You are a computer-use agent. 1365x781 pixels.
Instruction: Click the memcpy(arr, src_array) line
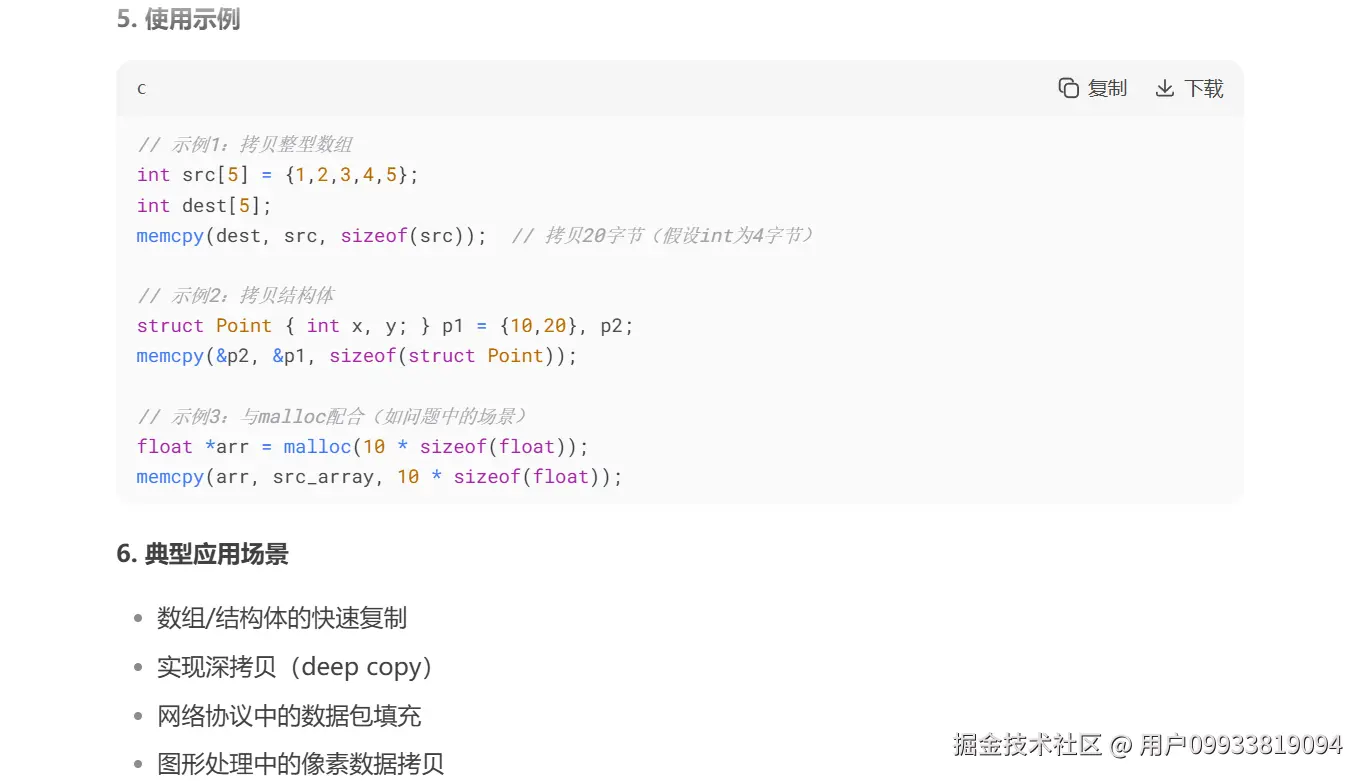click(379, 477)
